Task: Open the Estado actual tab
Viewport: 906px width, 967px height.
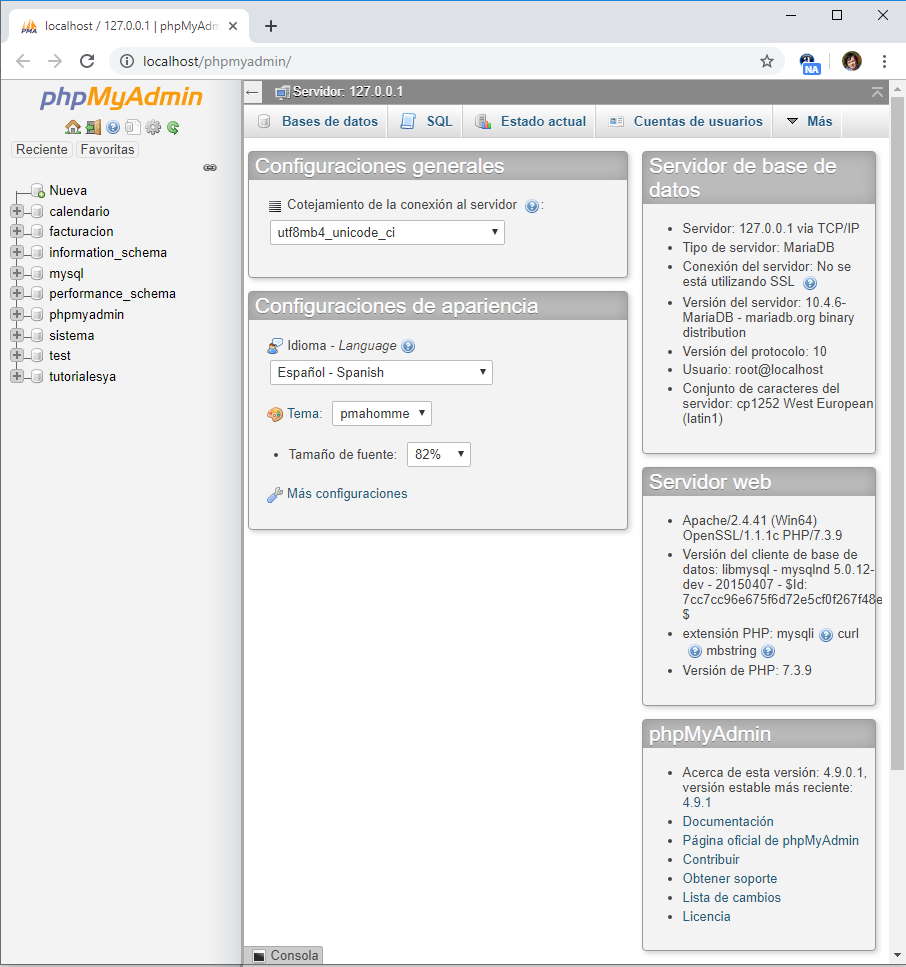Action: click(530, 121)
